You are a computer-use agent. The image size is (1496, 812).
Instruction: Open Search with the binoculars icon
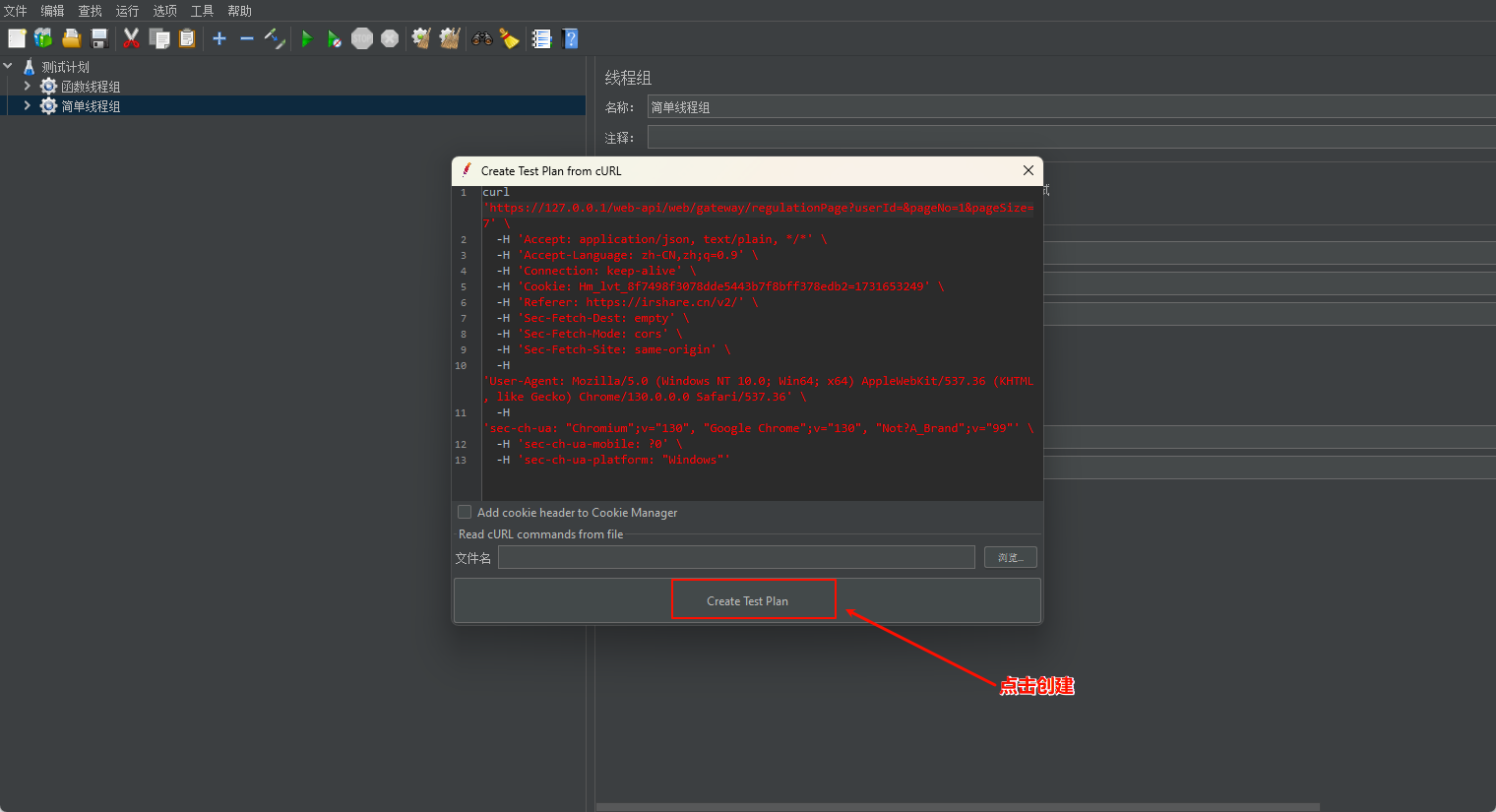coord(482,38)
